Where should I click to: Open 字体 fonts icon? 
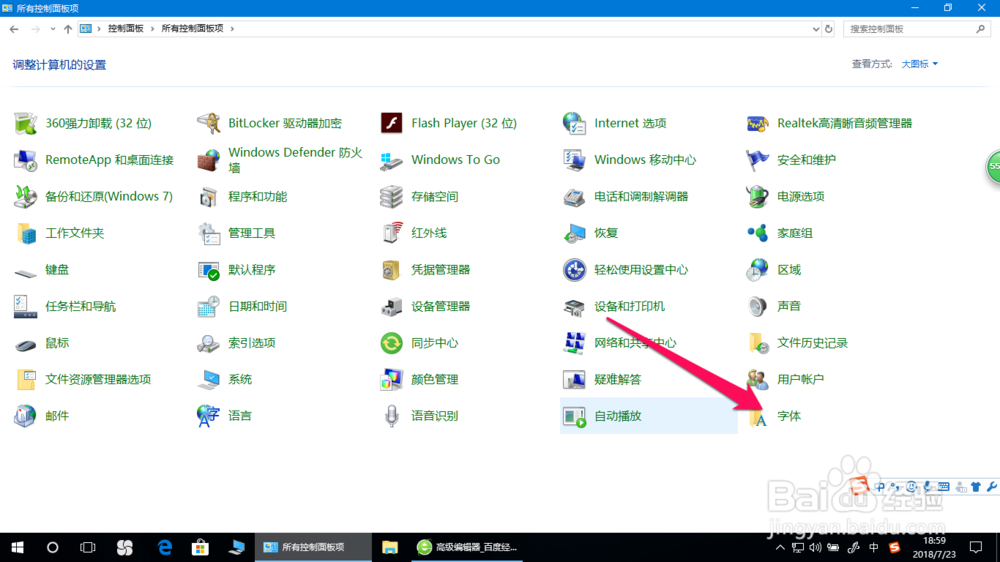[x=757, y=416]
